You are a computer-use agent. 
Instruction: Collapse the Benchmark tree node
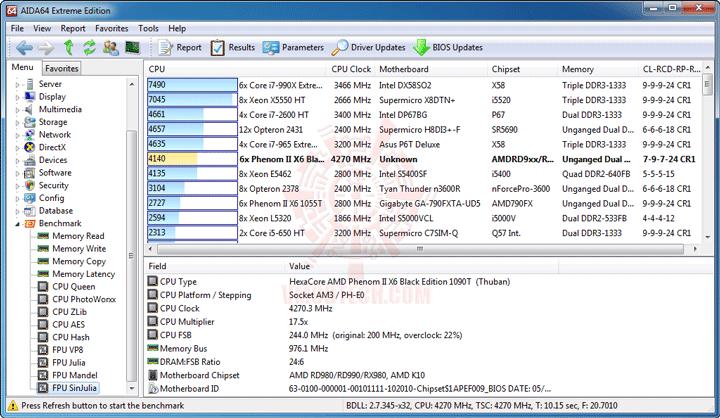click(17, 224)
